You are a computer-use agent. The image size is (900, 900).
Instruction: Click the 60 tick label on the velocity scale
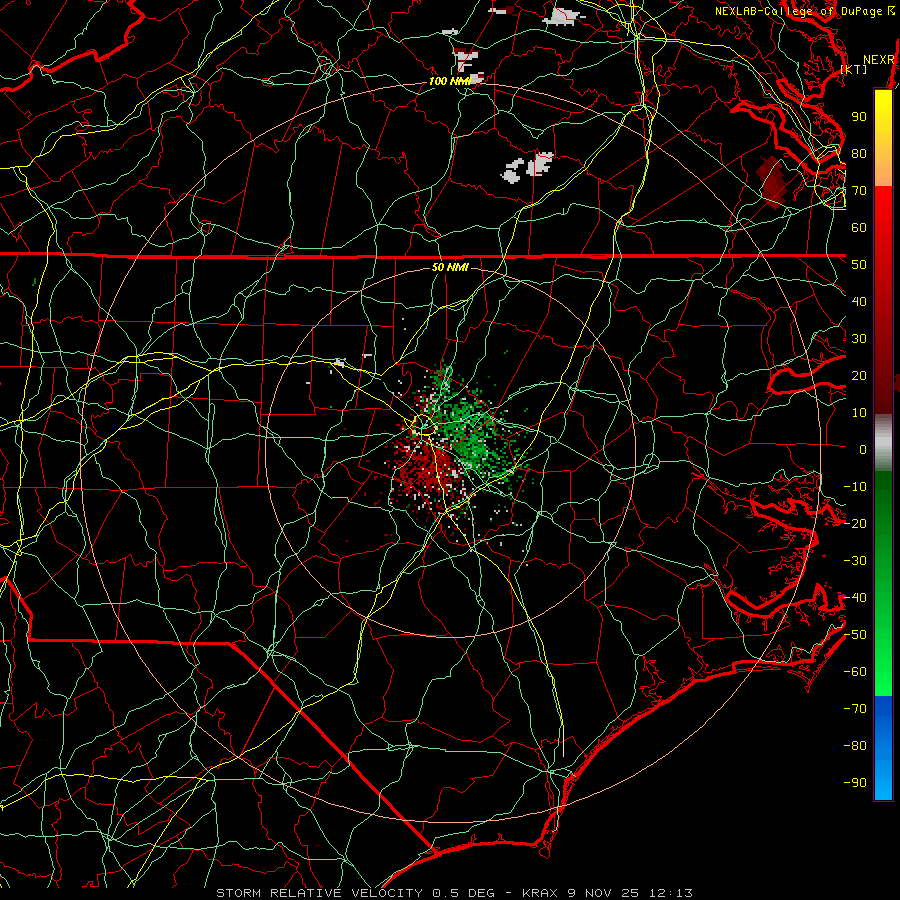coord(859,227)
